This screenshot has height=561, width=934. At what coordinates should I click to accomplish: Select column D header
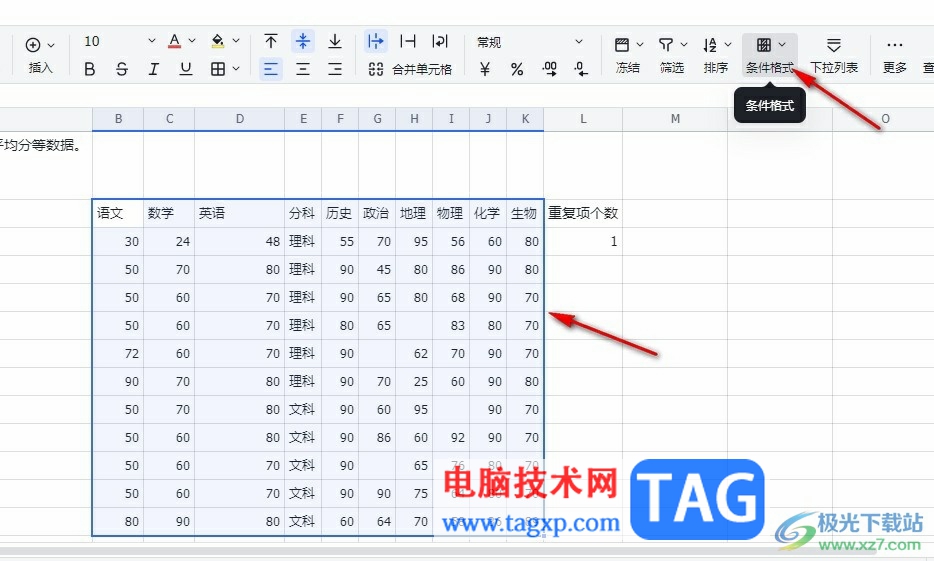[239, 119]
